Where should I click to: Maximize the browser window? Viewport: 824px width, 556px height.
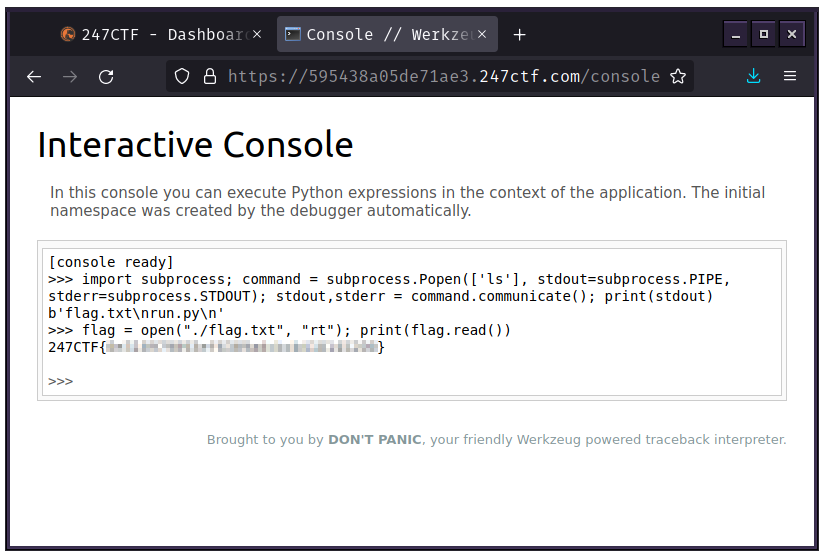tap(764, 35)
